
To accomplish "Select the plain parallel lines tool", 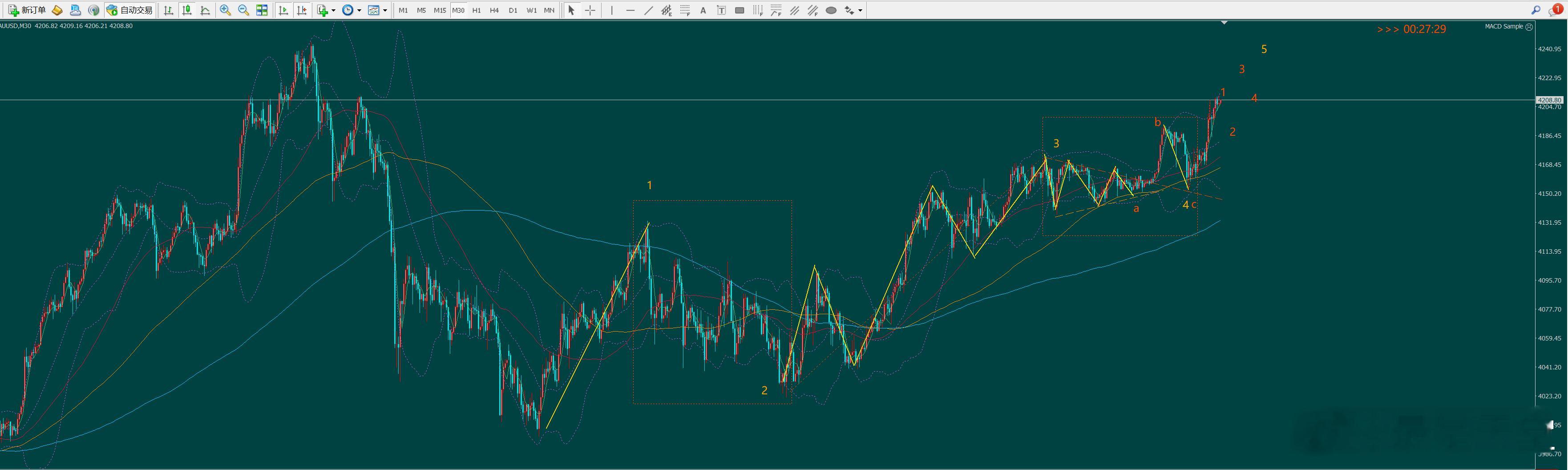I will (794, 10).
